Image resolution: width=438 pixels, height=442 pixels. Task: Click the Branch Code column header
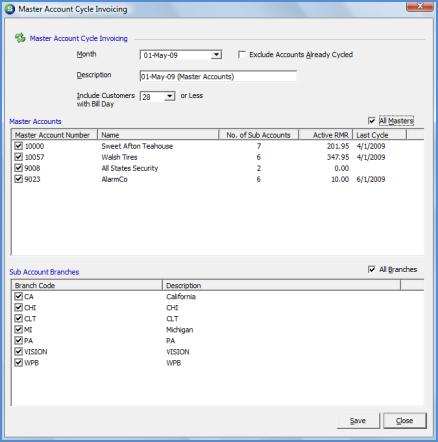[87, 285]
